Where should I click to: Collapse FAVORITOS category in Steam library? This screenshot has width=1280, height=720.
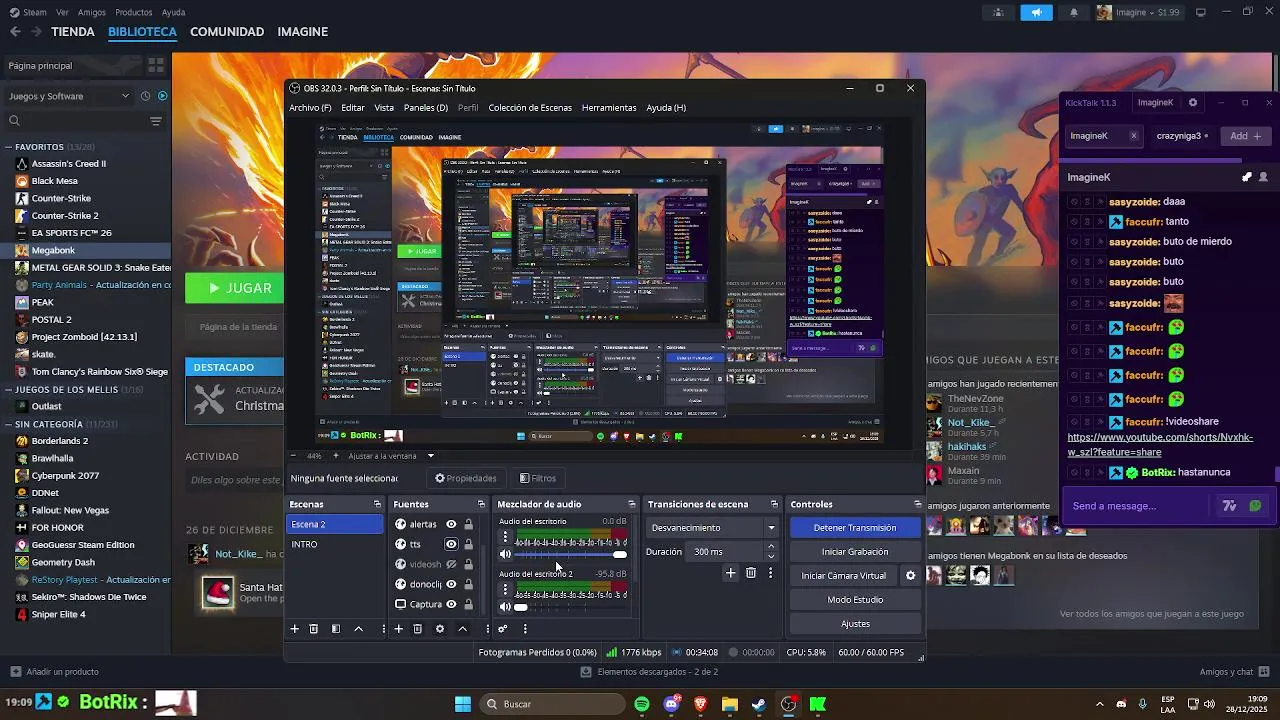(x=8, y=147)
